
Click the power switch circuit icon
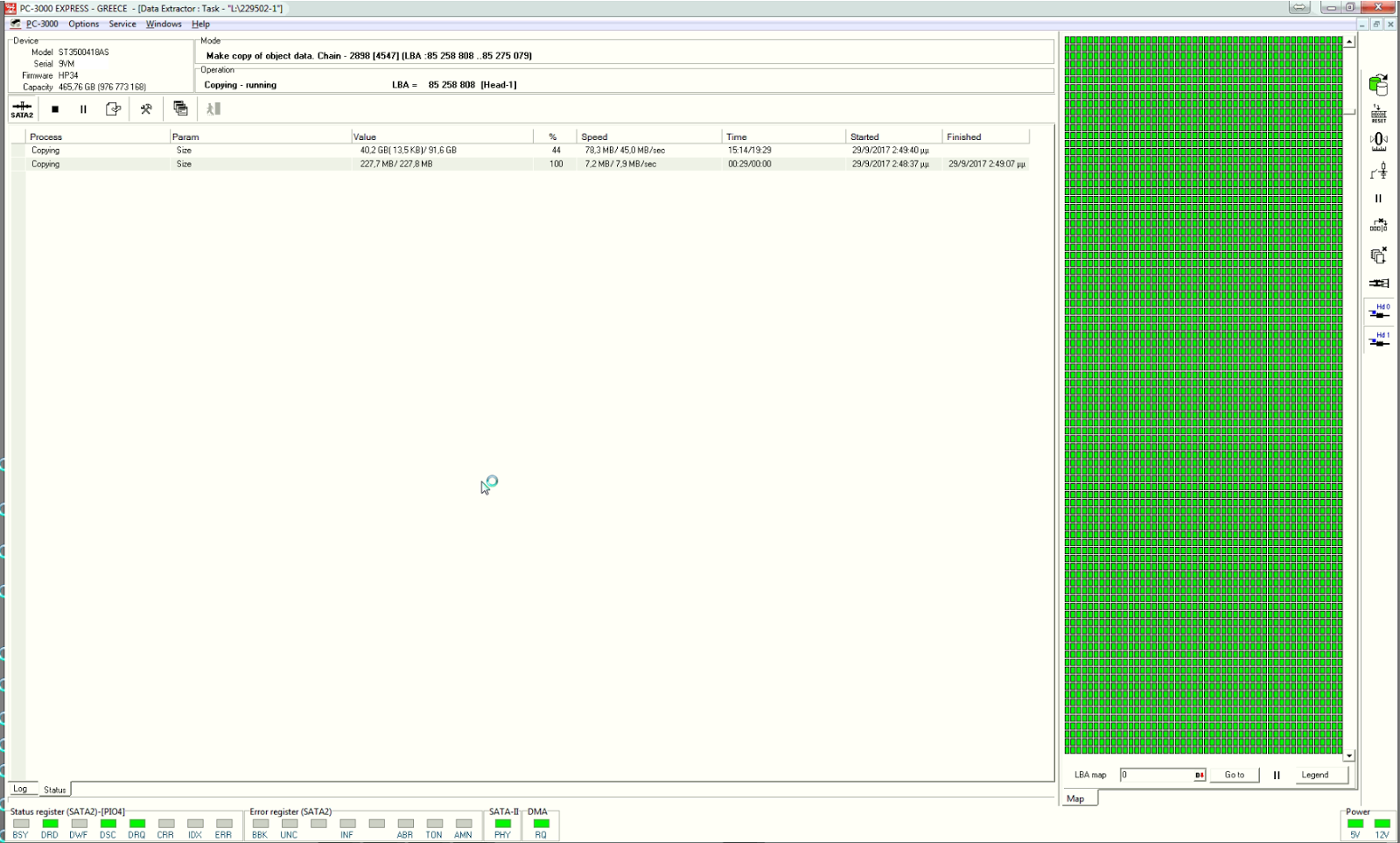(x=1379, y=171)
